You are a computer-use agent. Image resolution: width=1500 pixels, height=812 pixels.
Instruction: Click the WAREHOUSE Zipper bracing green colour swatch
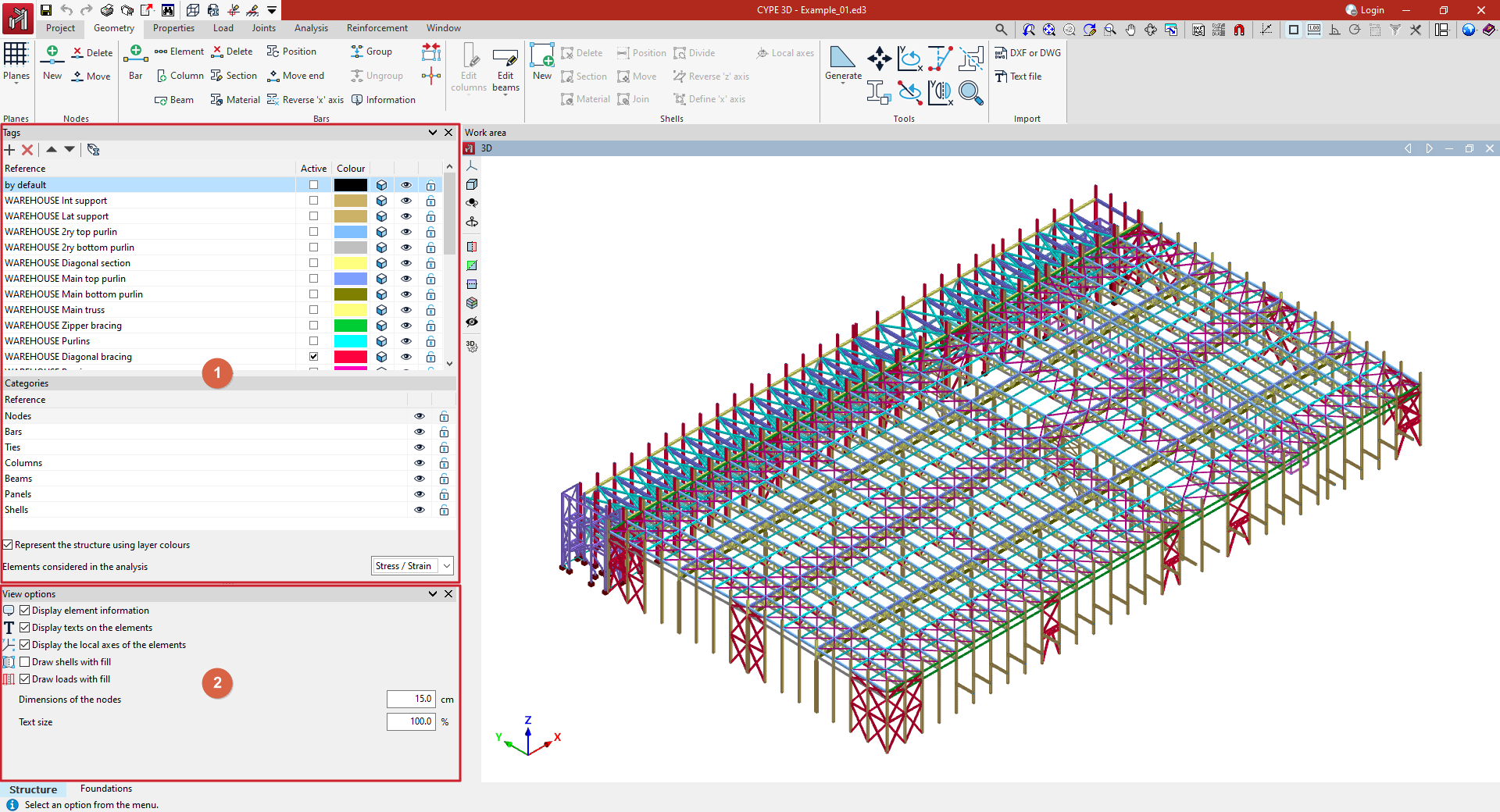click(x=350, y=326)
